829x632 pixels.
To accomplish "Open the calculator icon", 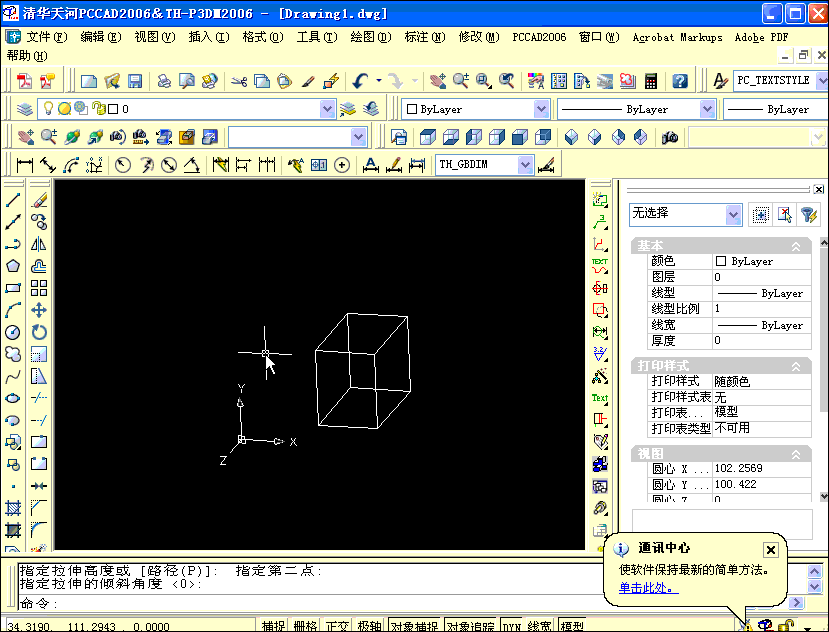I will [651, 81].
